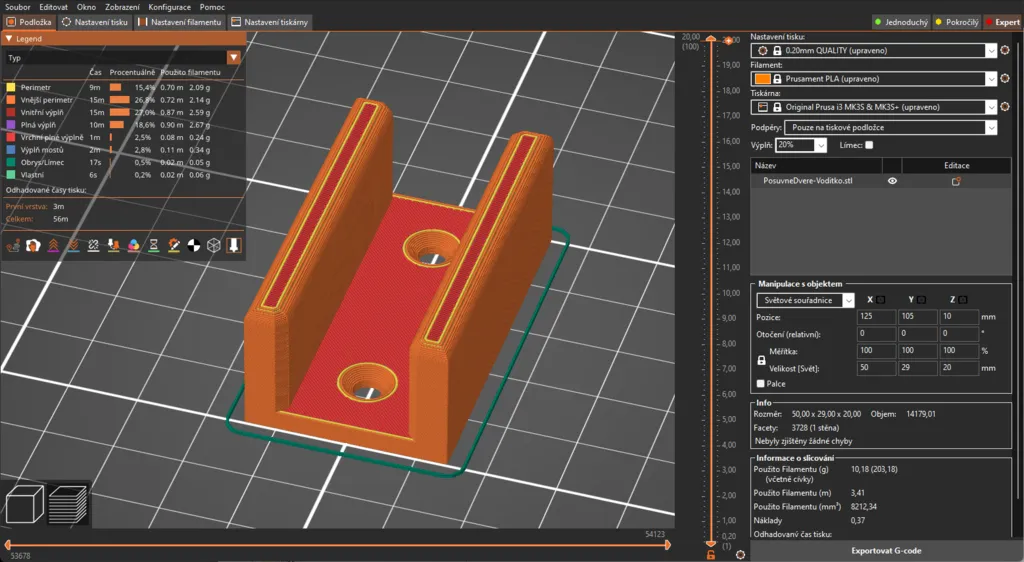Click the gear icon beside Prusament PLA
The width and height of the screenshot is (1024, 562).
tap(1005, 78)
